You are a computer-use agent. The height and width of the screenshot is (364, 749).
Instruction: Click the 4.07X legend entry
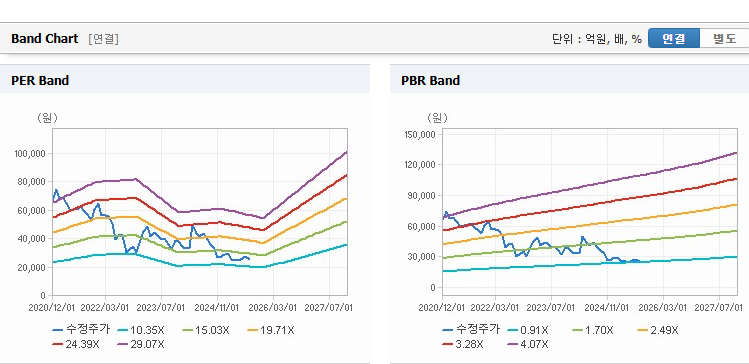pyautogui.click(x=528, y=344)
